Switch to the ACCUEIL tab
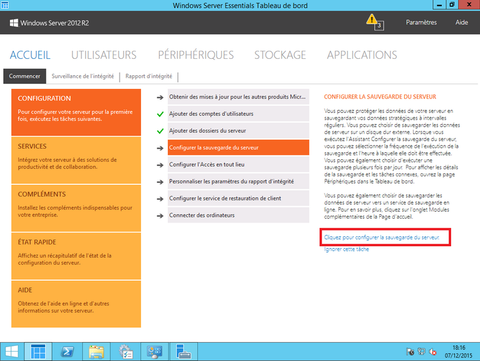Image resolution: width=480 pixels, height=361 pixels. point(30,55)
